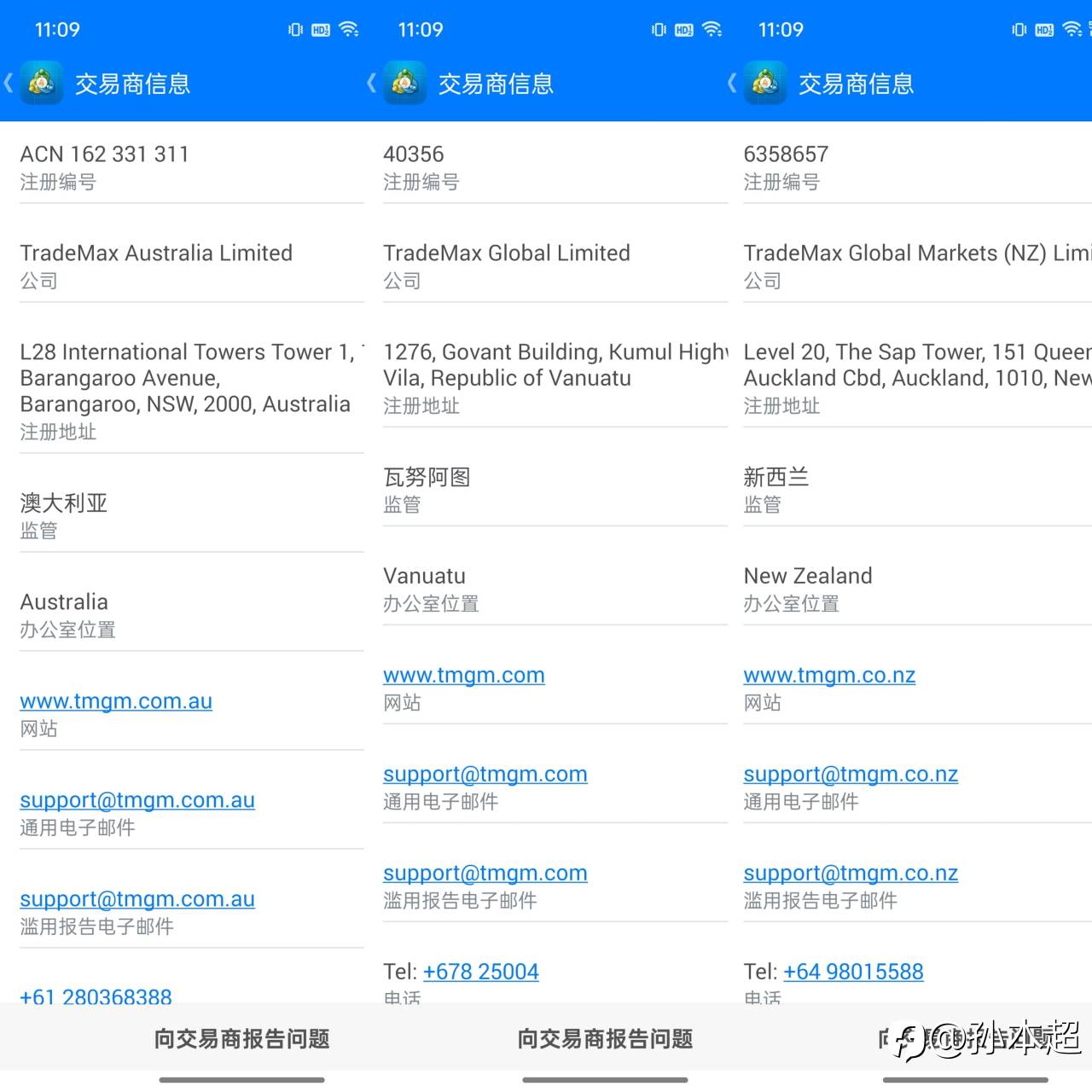Image resolution: width=1092 pixels, height=1092 pixels.
Task: Tap vibrate mode icon in left status bar
Action: point(295,30)
